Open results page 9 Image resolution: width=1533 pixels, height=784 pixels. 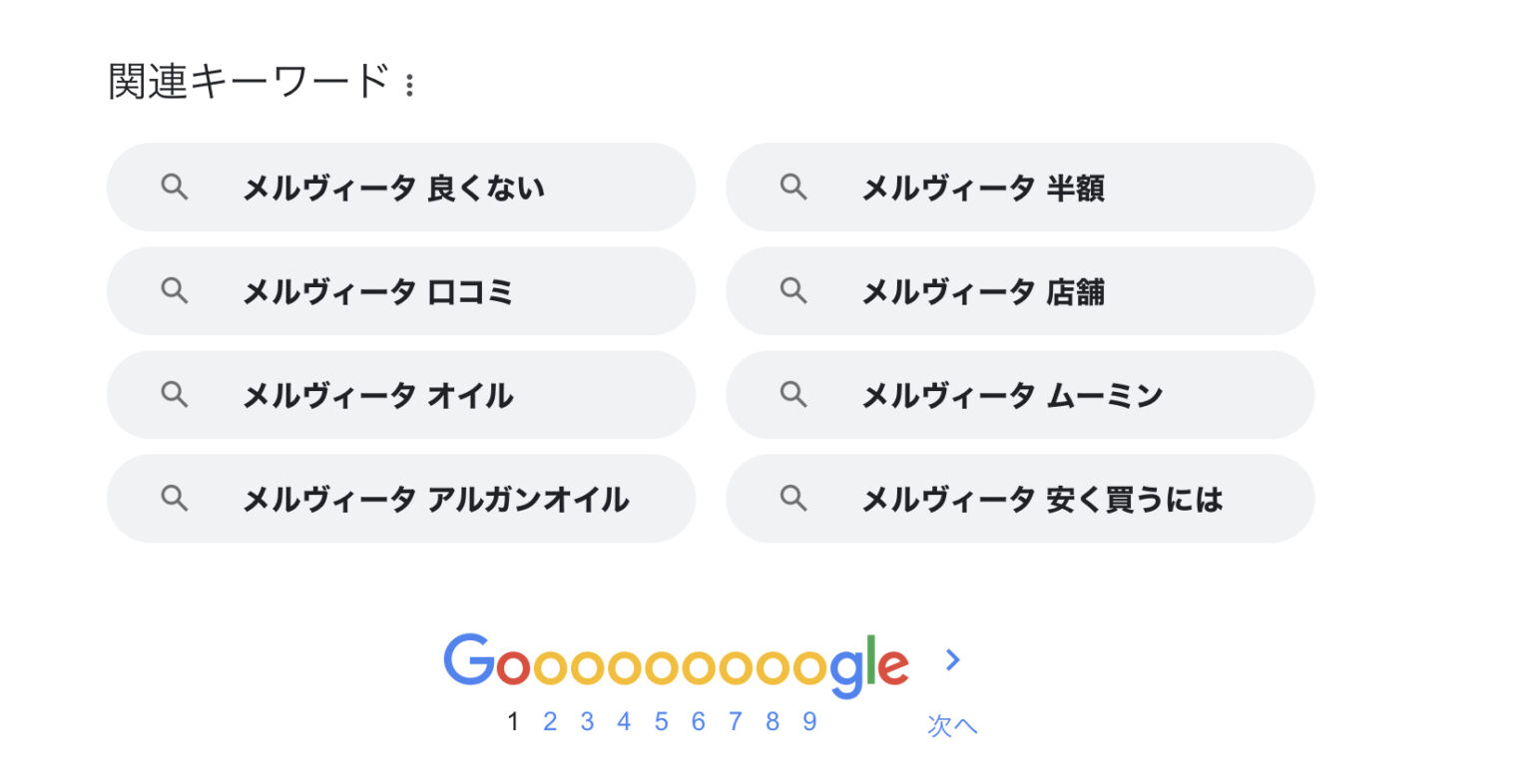click(x=809, y=721)
